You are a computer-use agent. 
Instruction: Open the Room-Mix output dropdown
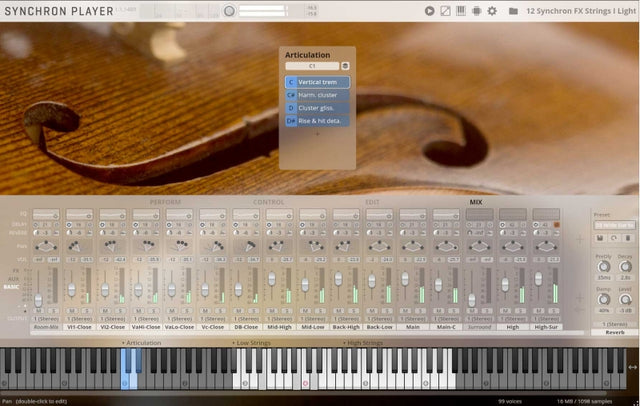45,318
